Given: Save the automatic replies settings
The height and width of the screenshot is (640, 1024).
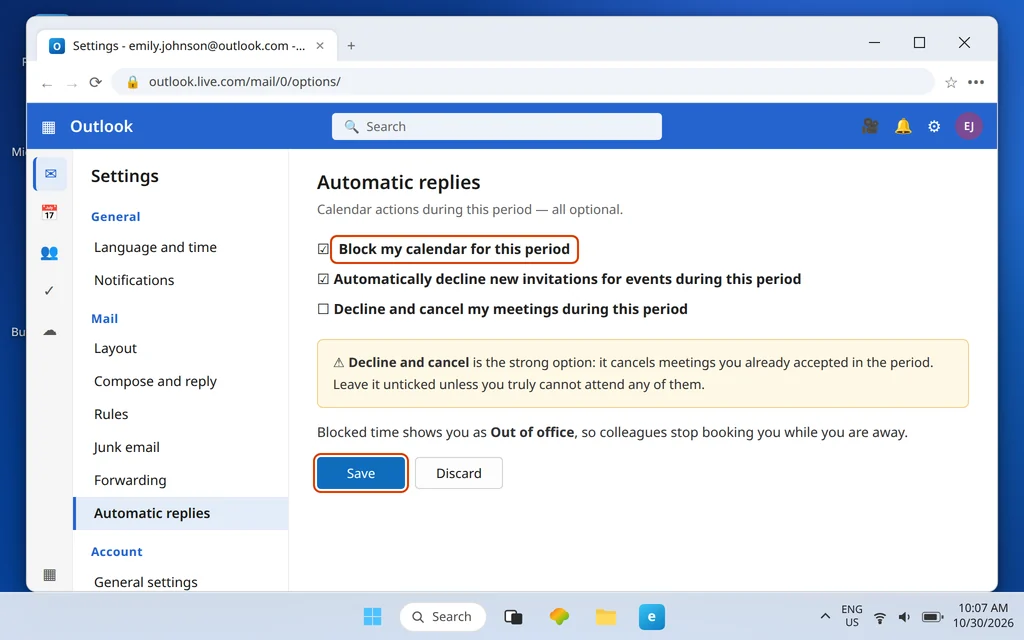Looking at the screenshot, I should coord(360,473).
